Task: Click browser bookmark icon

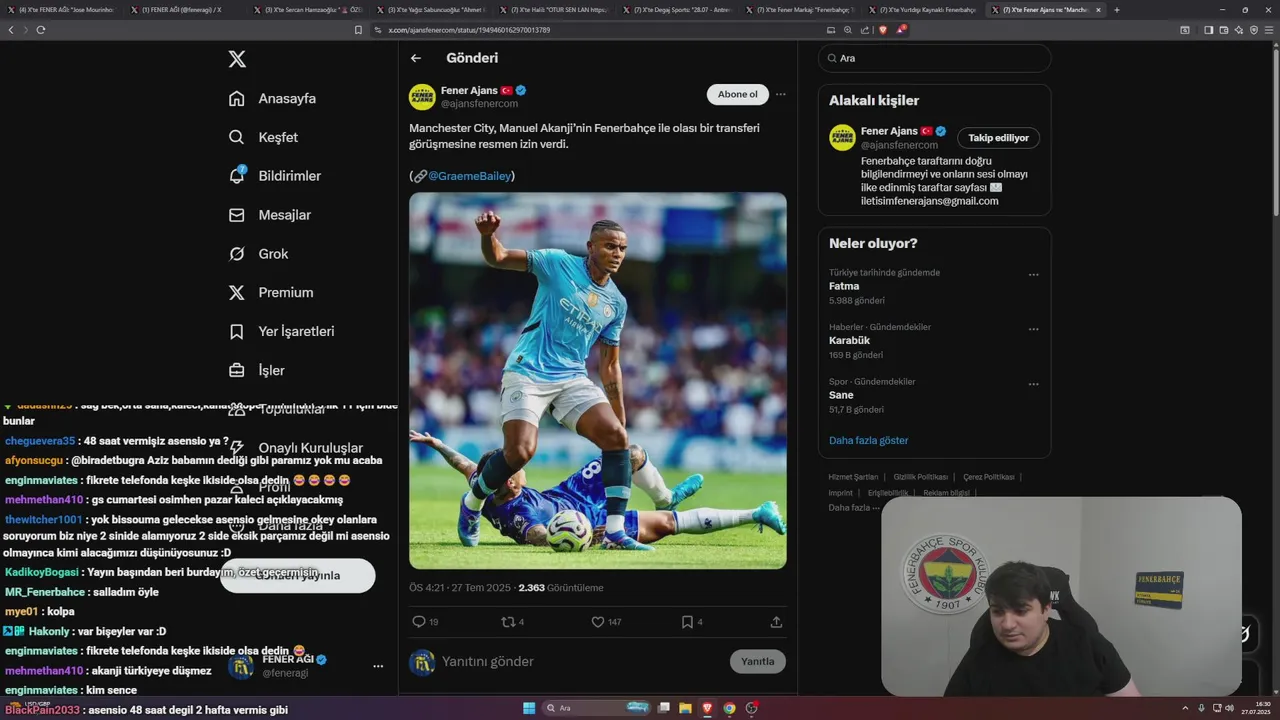Action: (x=358, y=30)
